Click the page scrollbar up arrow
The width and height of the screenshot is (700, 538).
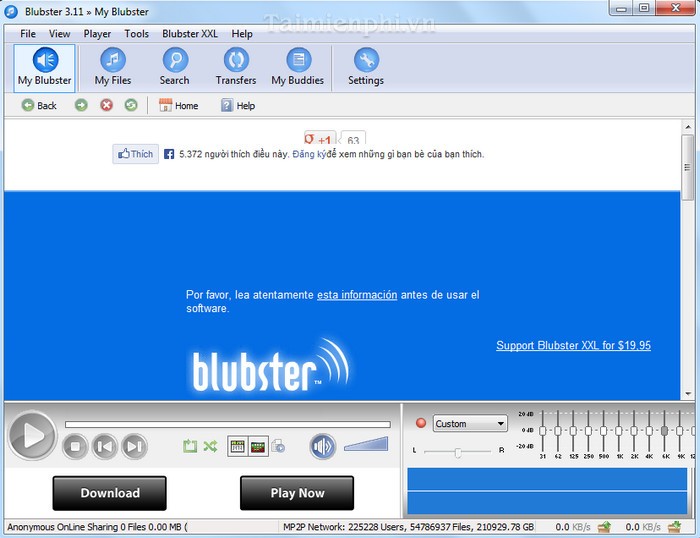[x=688, y=127]
